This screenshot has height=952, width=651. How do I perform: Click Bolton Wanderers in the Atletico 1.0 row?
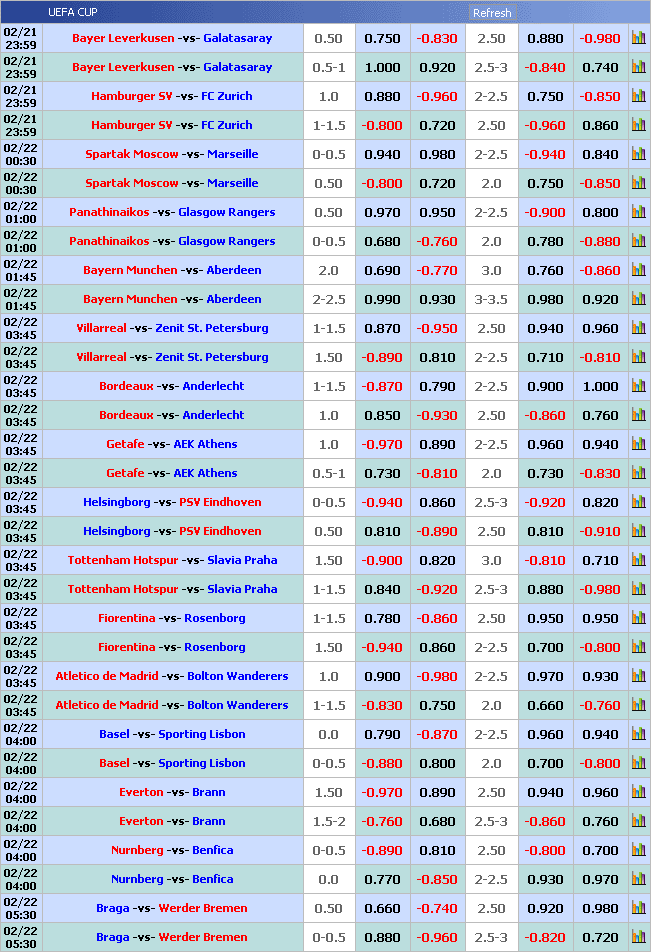click(237, 676)
